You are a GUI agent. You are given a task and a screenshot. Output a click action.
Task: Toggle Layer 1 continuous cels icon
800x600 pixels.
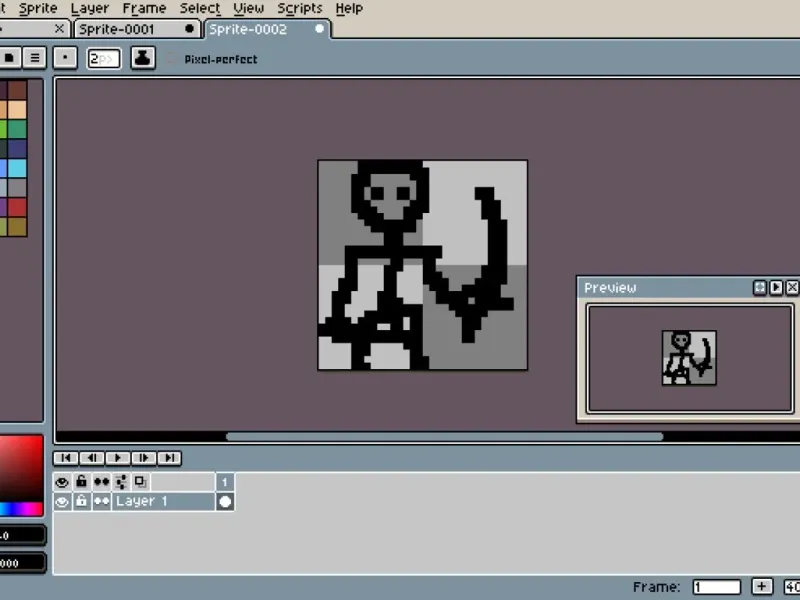tap(102, 501)
